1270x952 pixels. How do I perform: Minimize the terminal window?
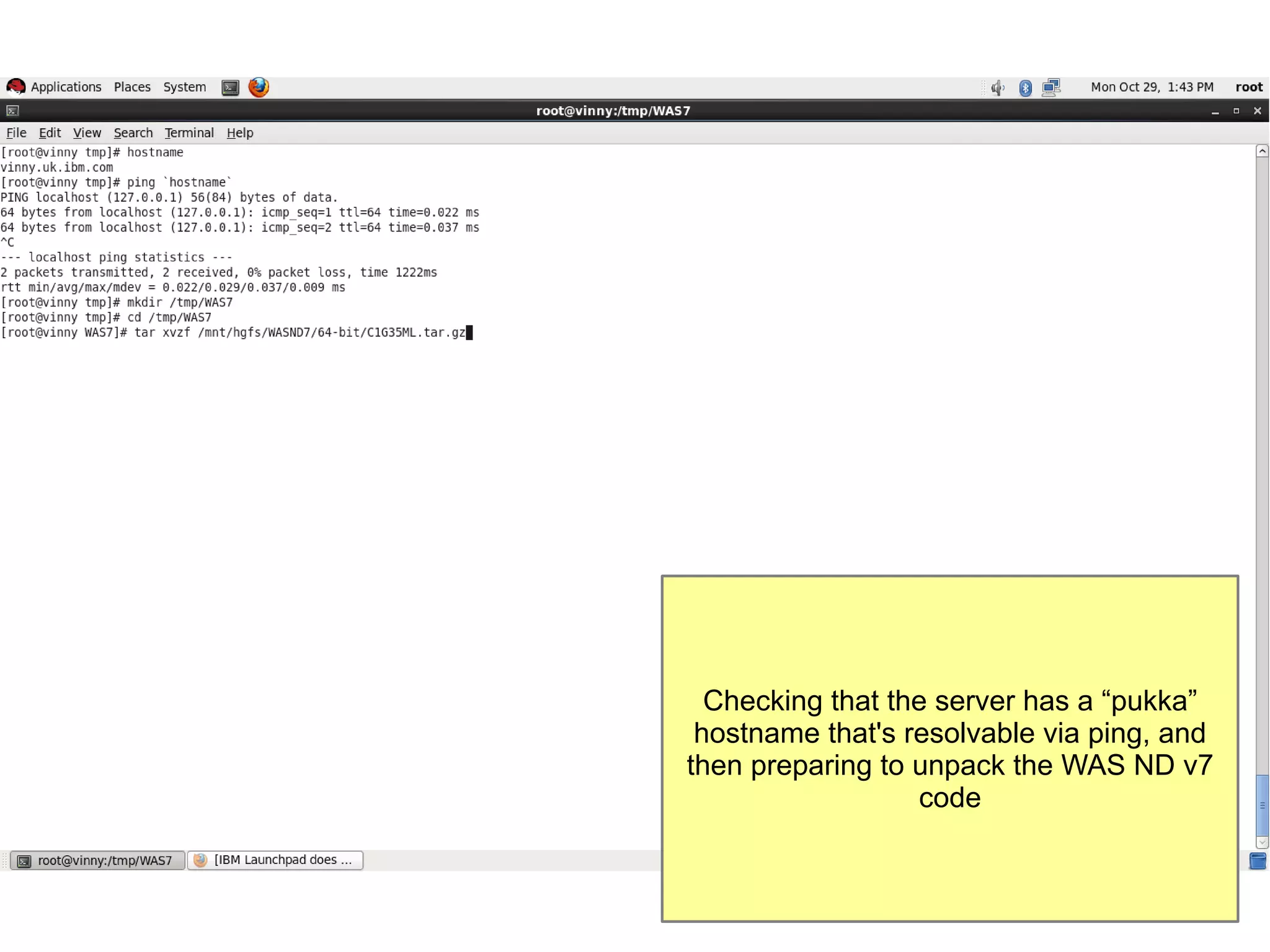click(1215, 112)
